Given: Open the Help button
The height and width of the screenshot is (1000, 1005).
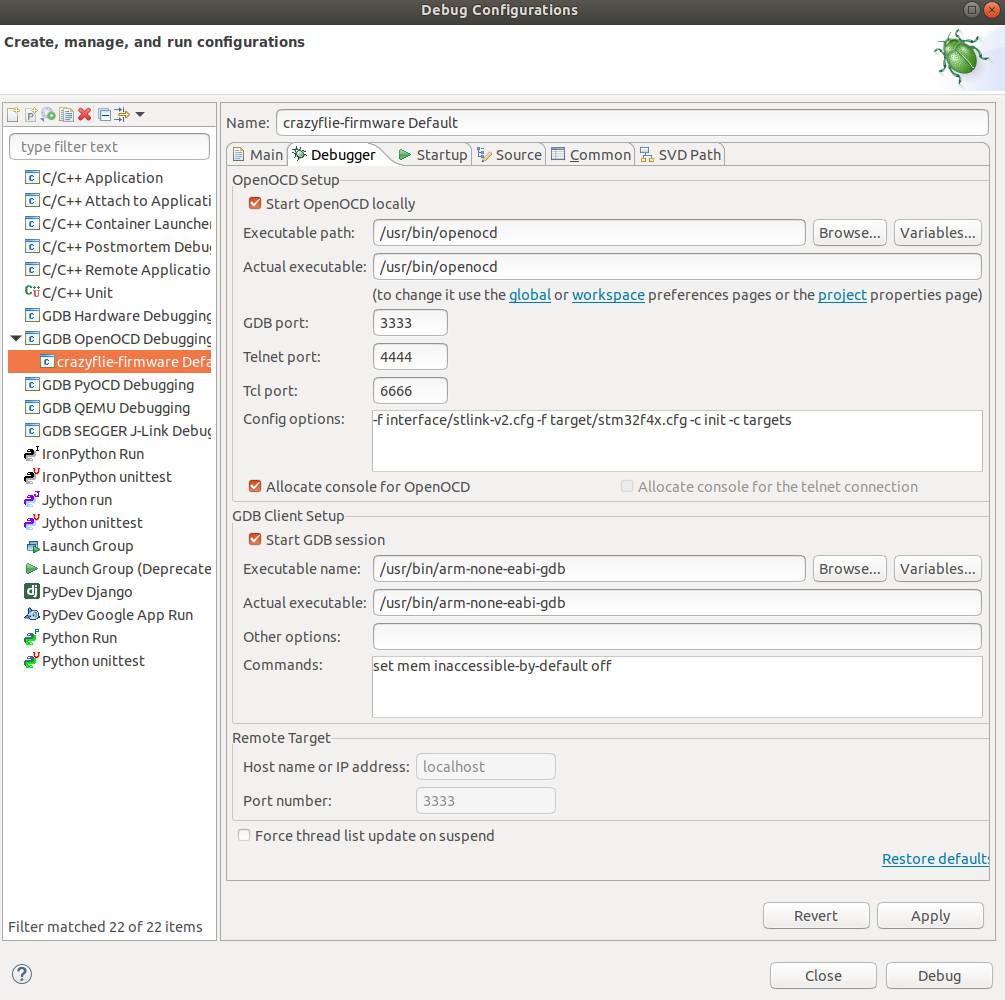Looking at the screenshot, I should pyautogui.click(x=21, y=973).
